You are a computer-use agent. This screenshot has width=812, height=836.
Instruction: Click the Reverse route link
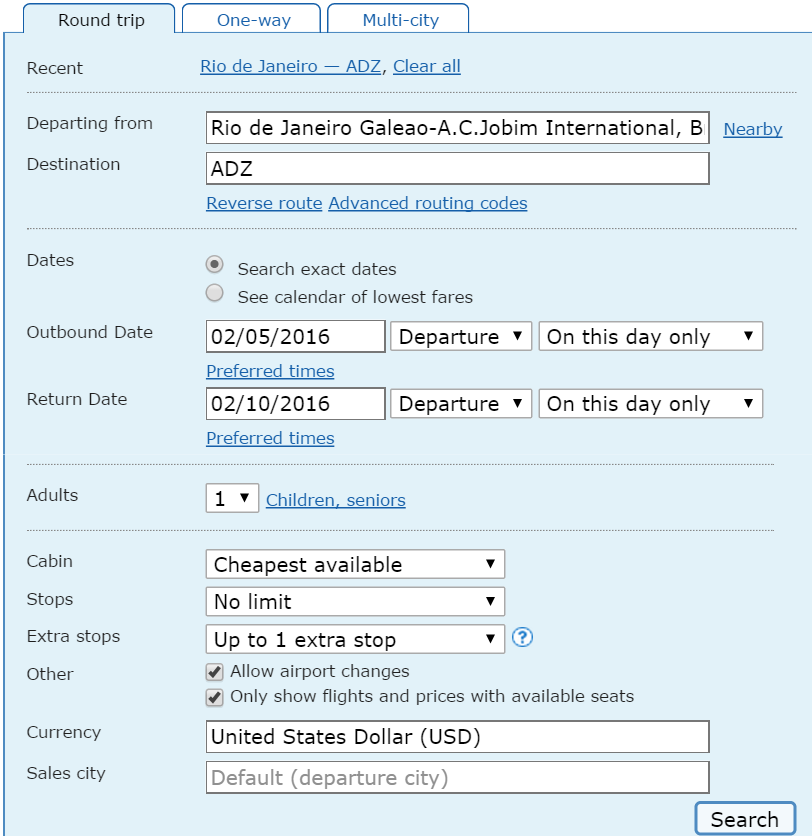click(x=264, y=203)
